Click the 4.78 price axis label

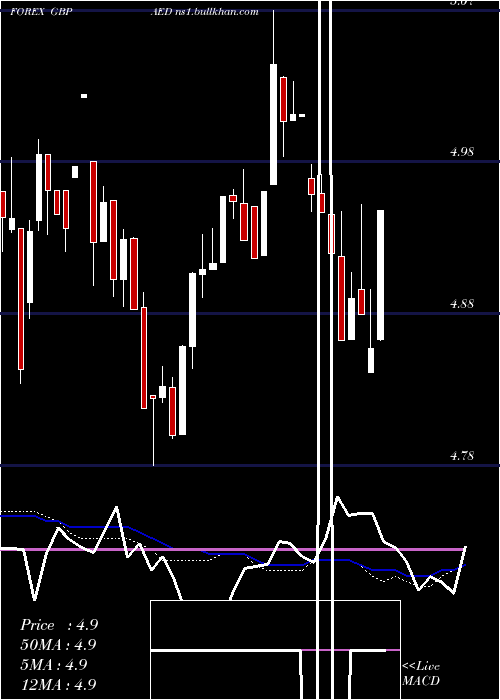462,456
